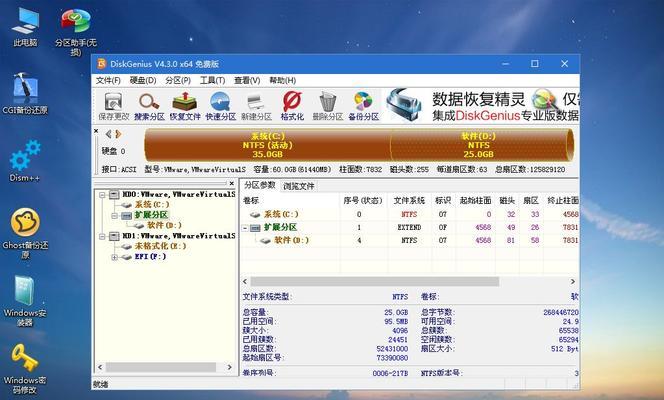This screenshot has height=400, width=664.
Task: Click partition table scroll left arrow
Action: (245, 281)
